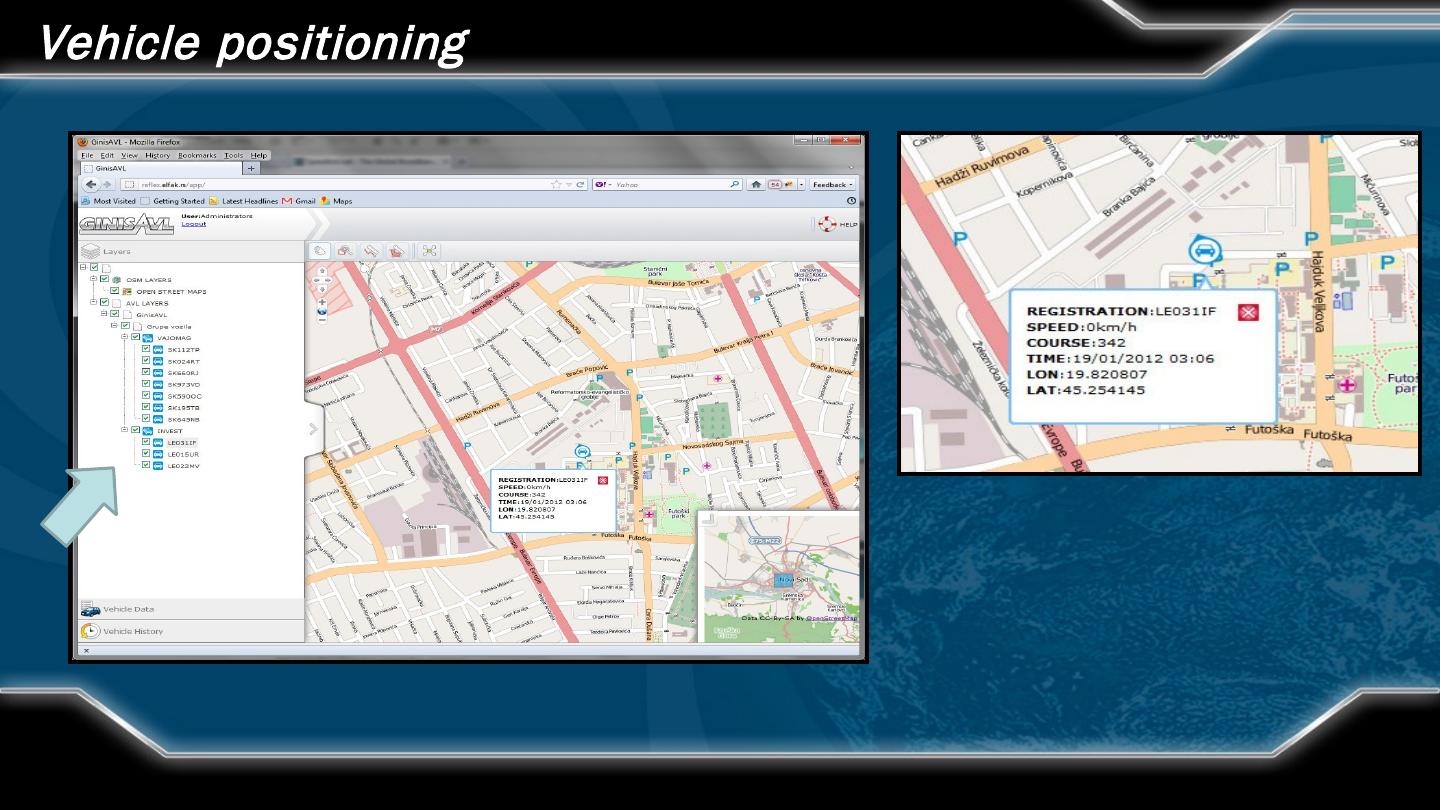Open the File menu
The width and height of the screenshot is (1440, 810).
tap(87, 156)
